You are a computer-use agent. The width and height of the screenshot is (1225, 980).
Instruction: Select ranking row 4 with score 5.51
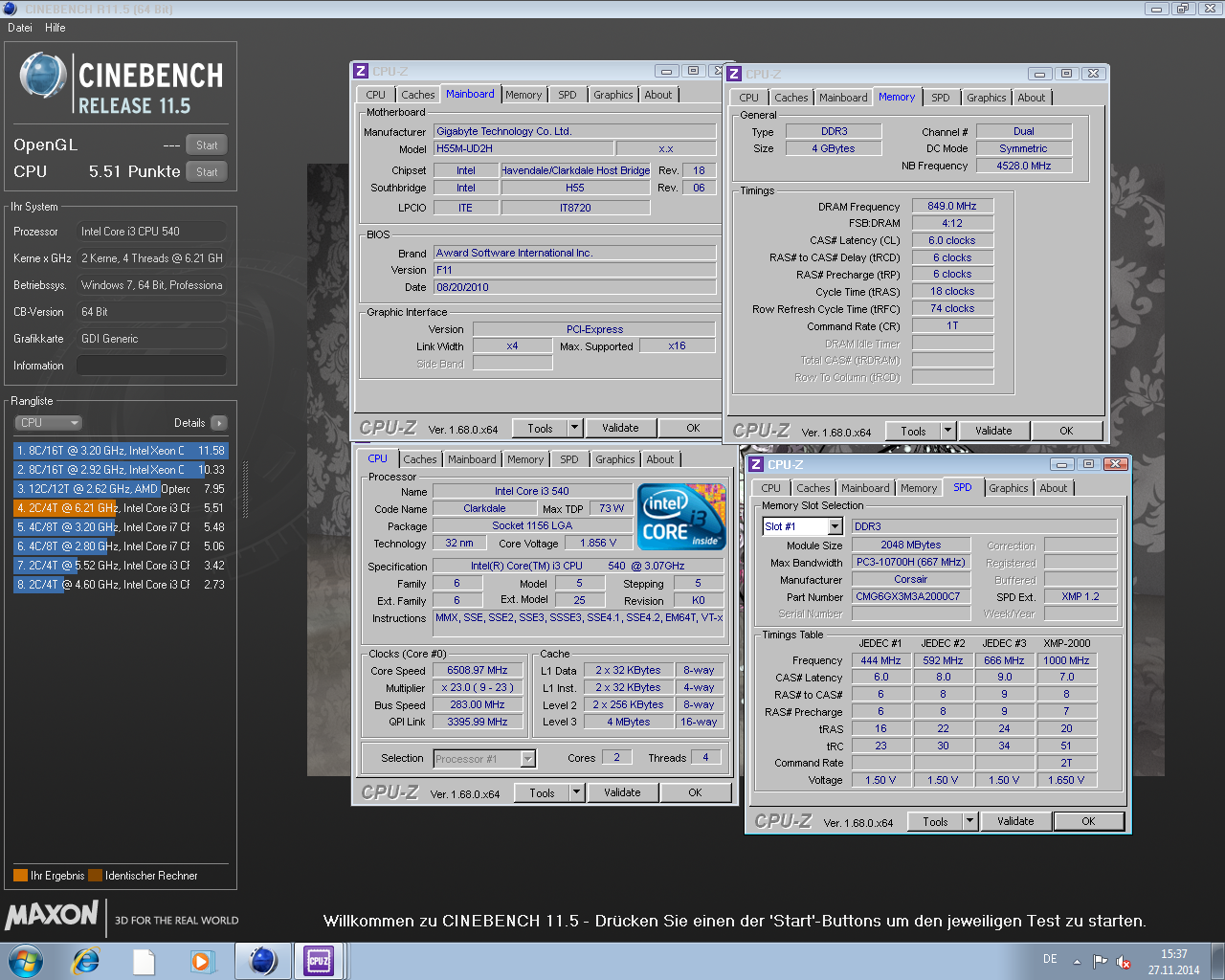(x=121, y=508)
